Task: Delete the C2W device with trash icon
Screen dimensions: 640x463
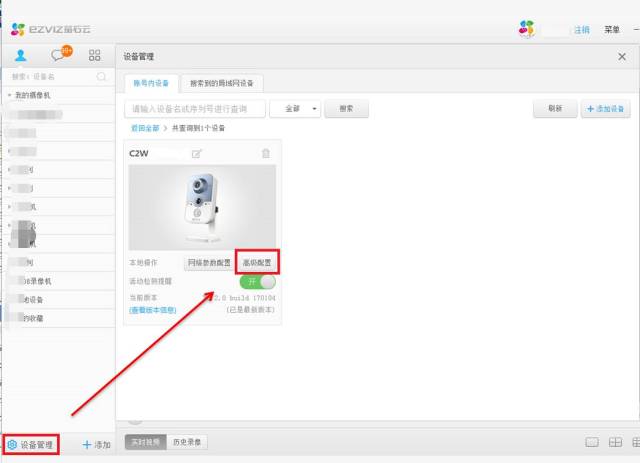Action: tap(265, 153)
